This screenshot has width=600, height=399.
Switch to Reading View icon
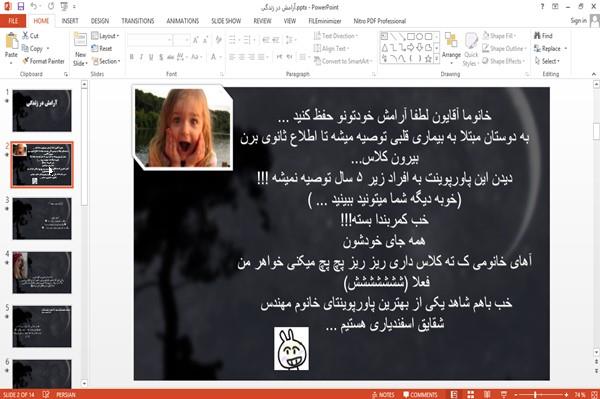(x=487, y=395)
